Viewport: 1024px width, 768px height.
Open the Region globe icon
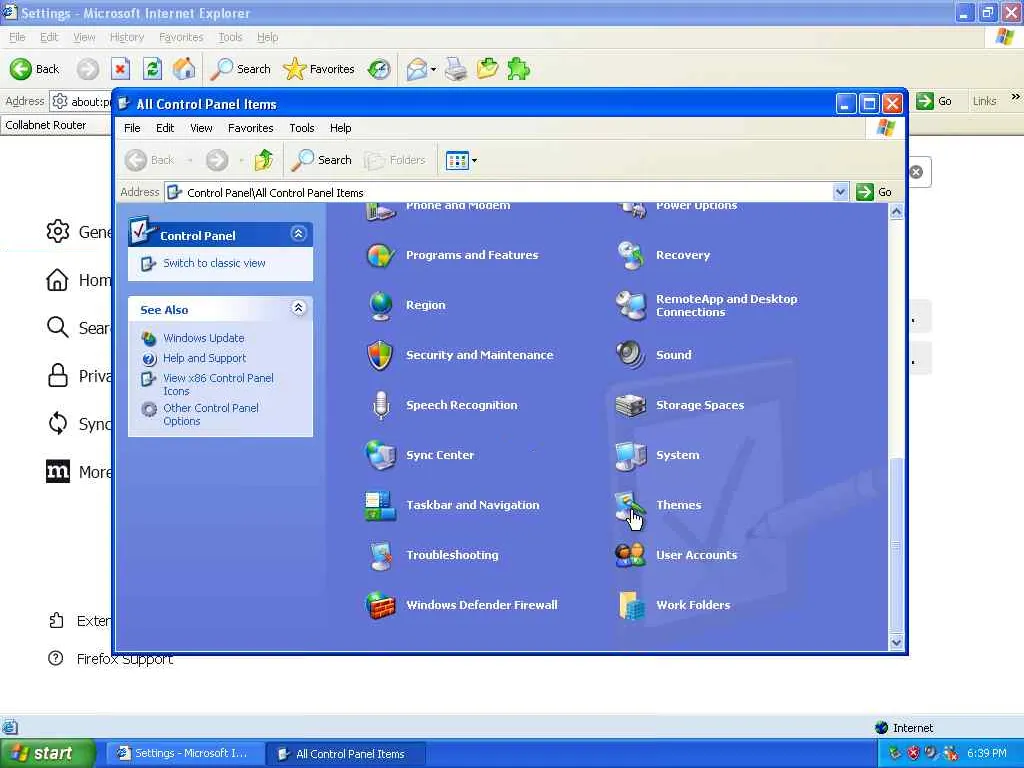[380, 306]
